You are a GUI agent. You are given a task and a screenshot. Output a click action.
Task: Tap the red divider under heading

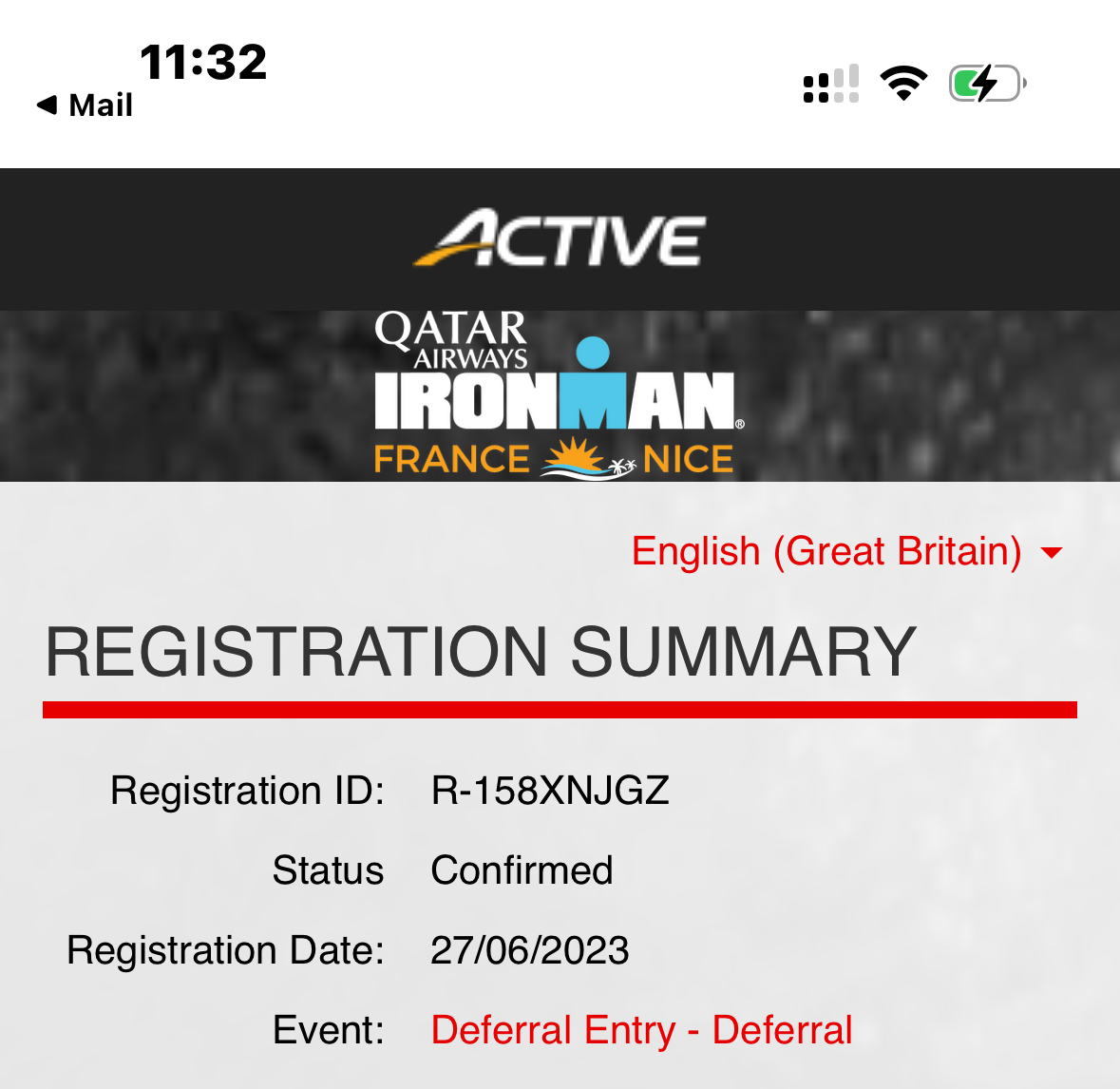[x=560, y=710]
